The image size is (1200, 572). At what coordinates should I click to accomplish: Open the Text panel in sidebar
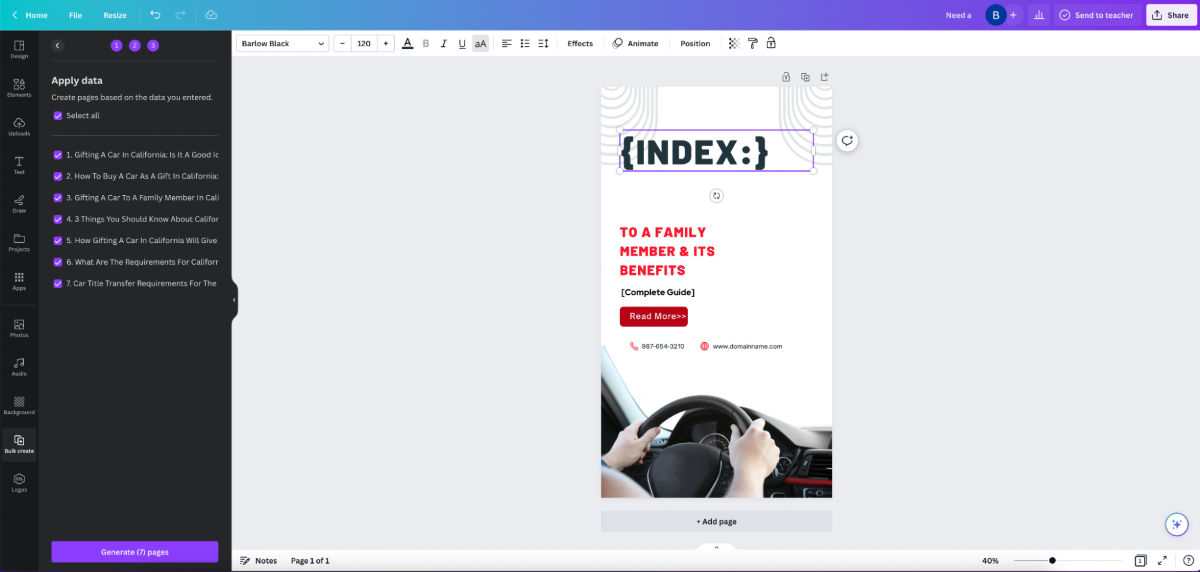tap(19, 166)
